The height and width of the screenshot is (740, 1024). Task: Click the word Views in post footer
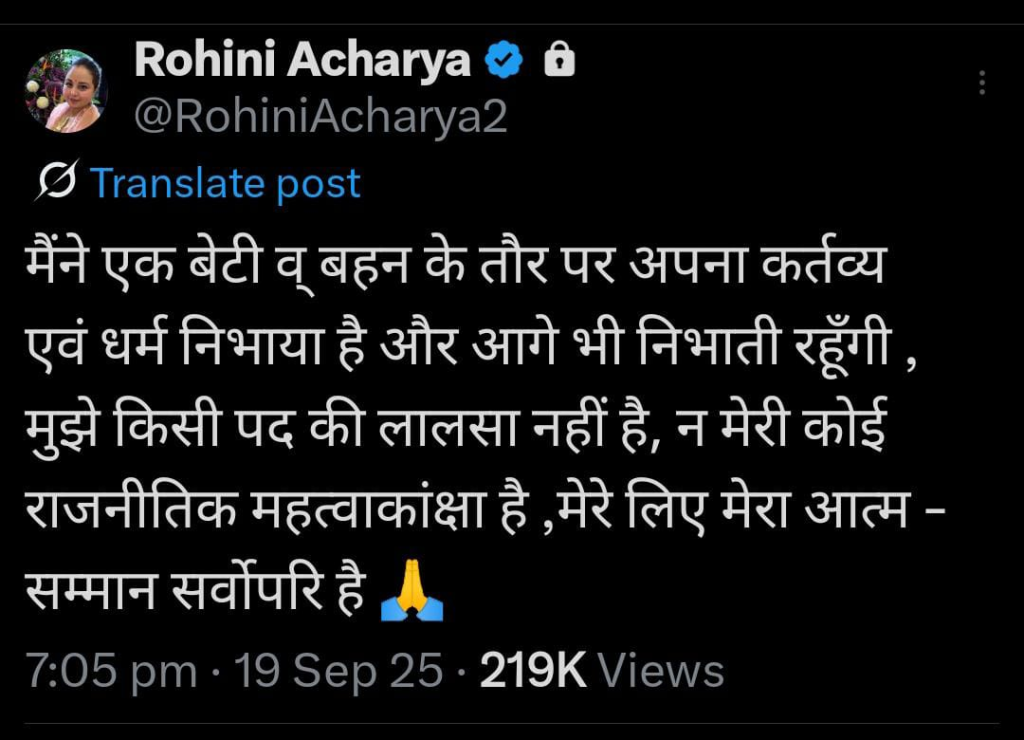coord(666,671)
